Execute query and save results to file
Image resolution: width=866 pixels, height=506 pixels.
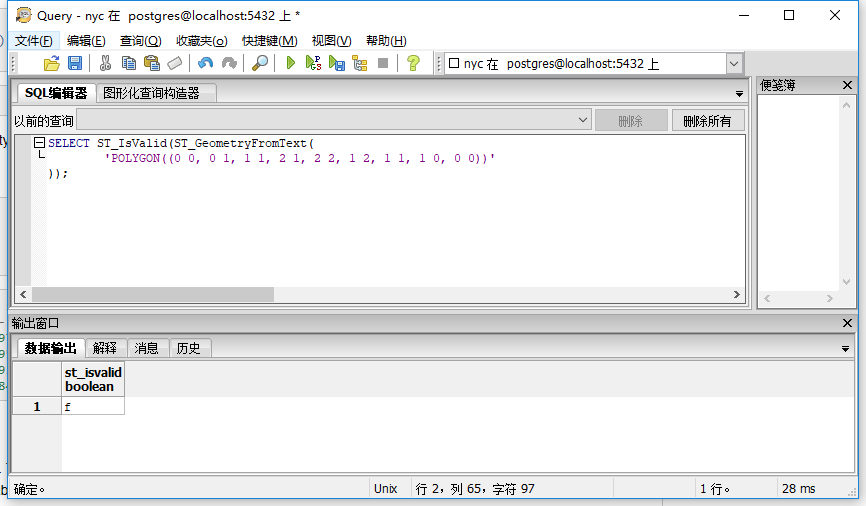336,64
